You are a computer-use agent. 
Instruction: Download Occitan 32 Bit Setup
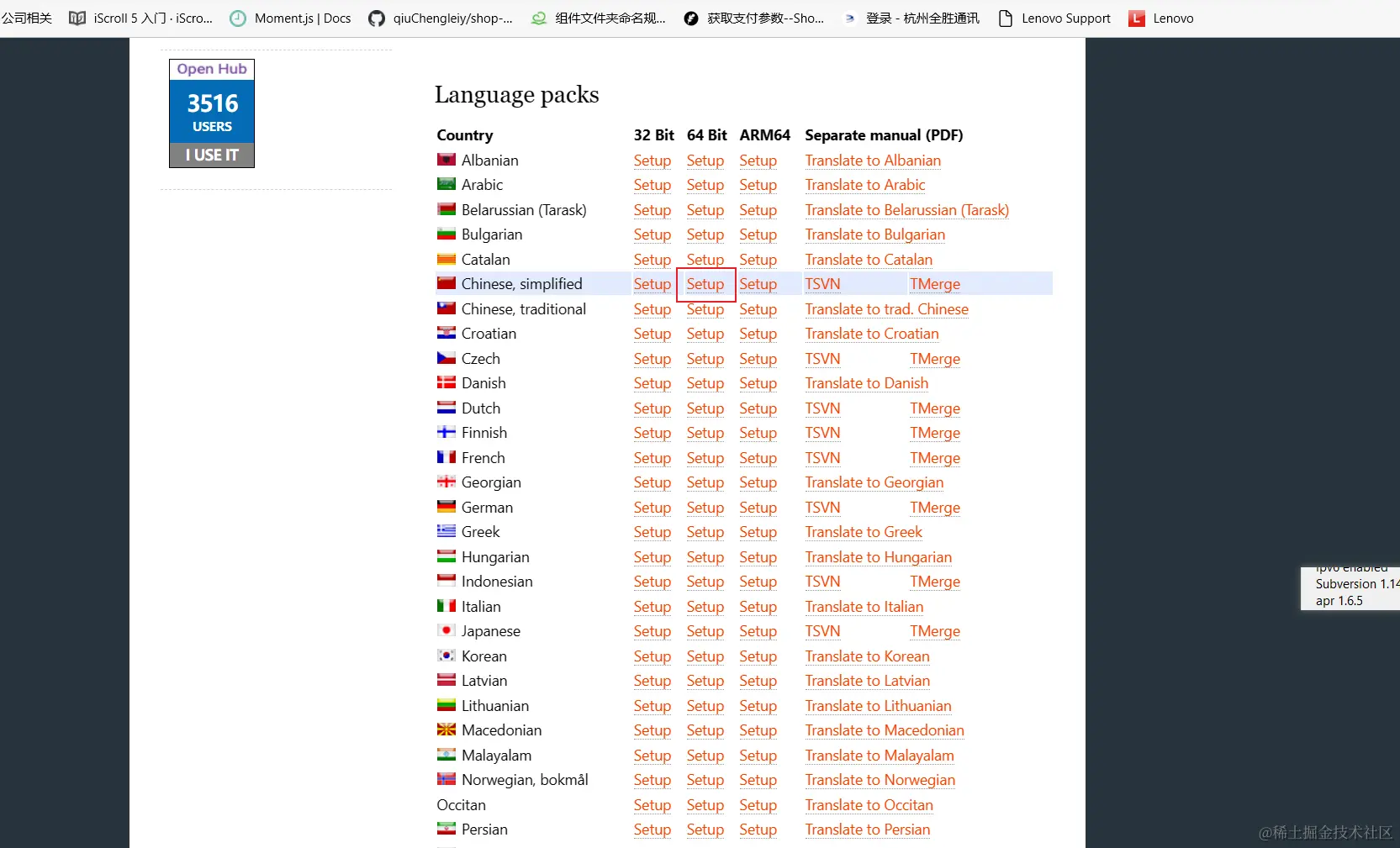pos(652,805)
